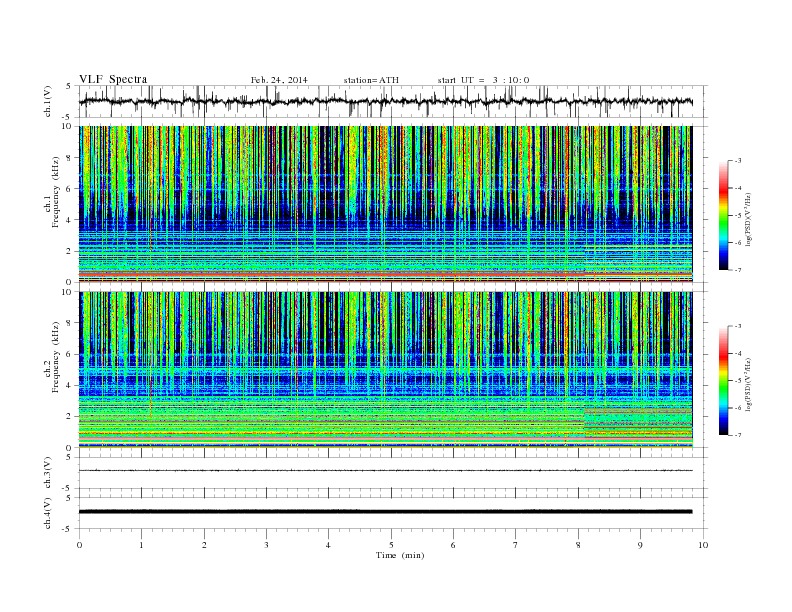The image size is (792, 612).
Task: Click time axis tick label "3"
Action: coord(267,545)
